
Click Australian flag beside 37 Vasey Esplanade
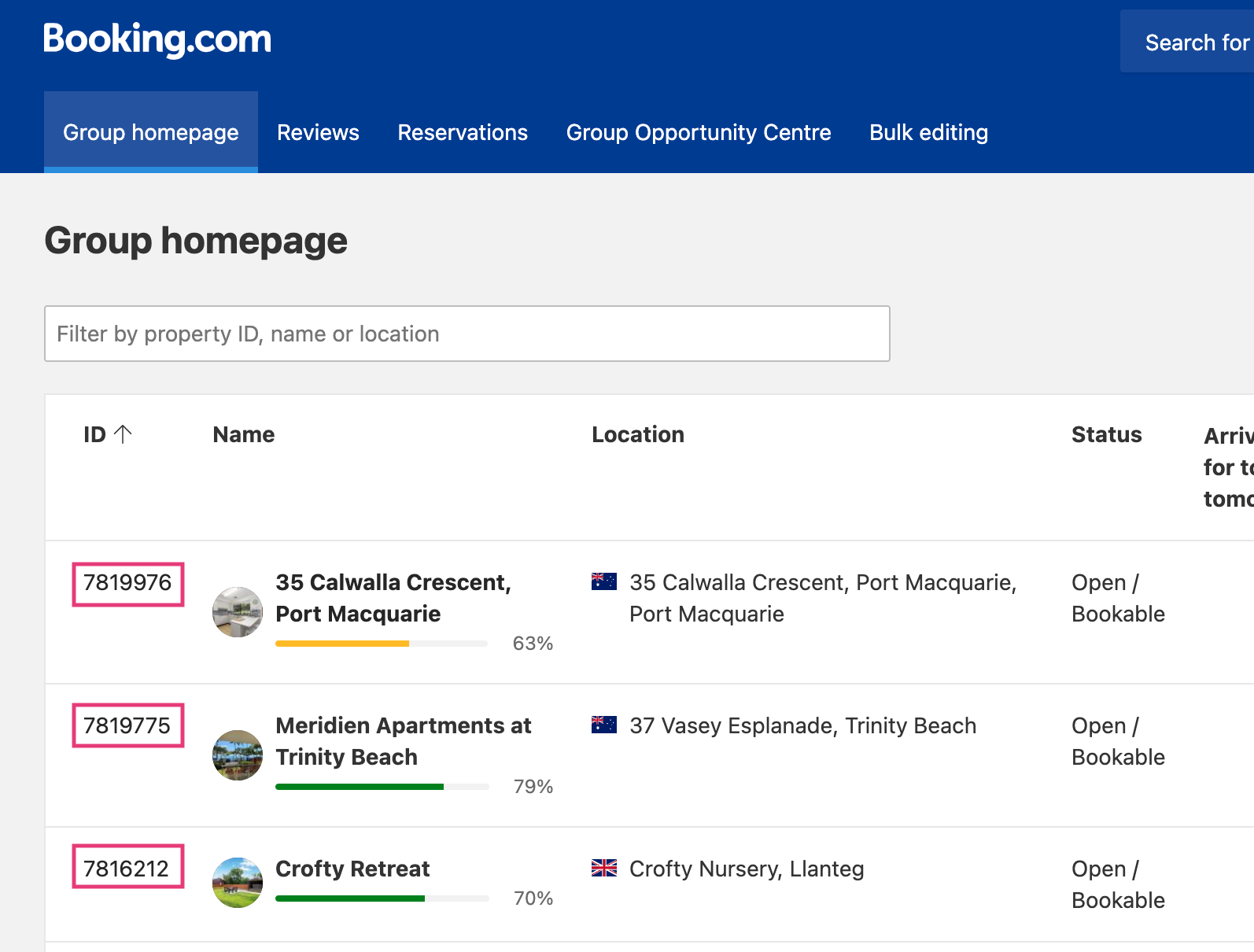(x=604, y=725)
